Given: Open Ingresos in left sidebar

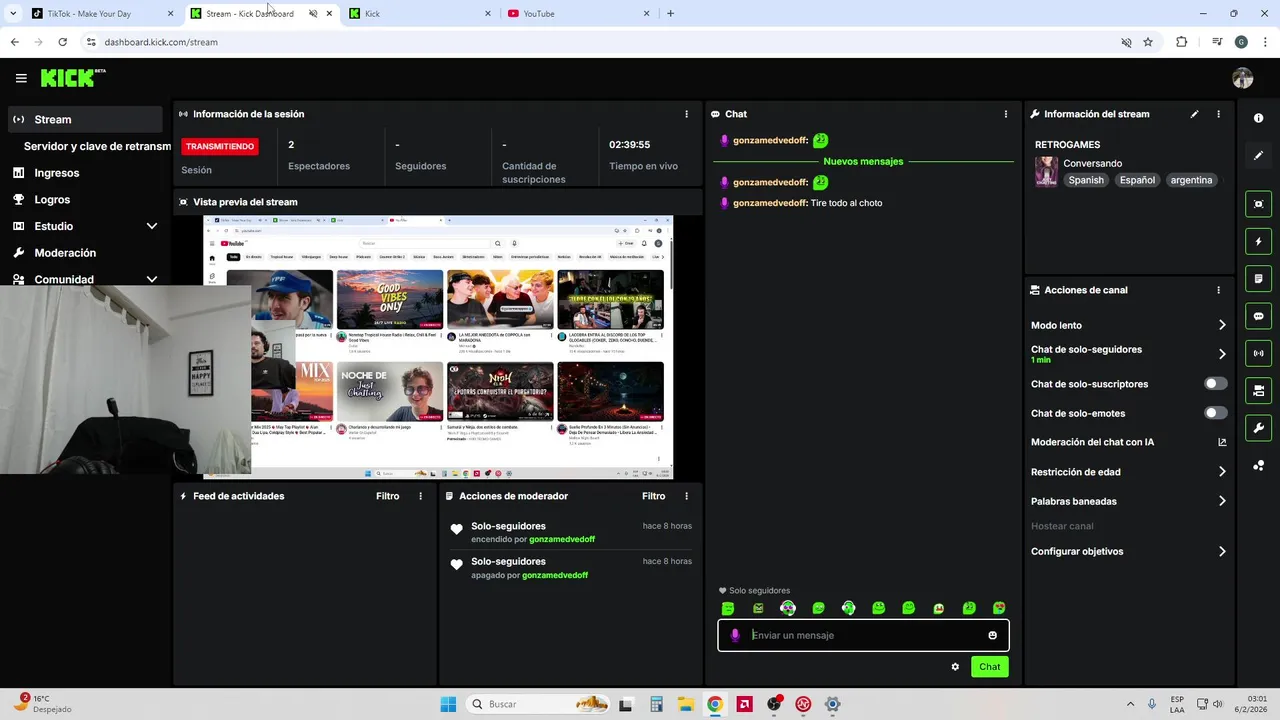Looking at the screenshot, I should pyautogui.click(x=56, y=173).
